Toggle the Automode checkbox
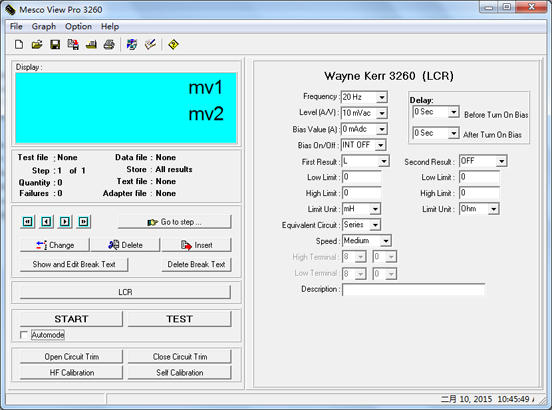Image resolution: width=552 pixels, height=410 pixels. pyautogui.click(x=24, y=335)
